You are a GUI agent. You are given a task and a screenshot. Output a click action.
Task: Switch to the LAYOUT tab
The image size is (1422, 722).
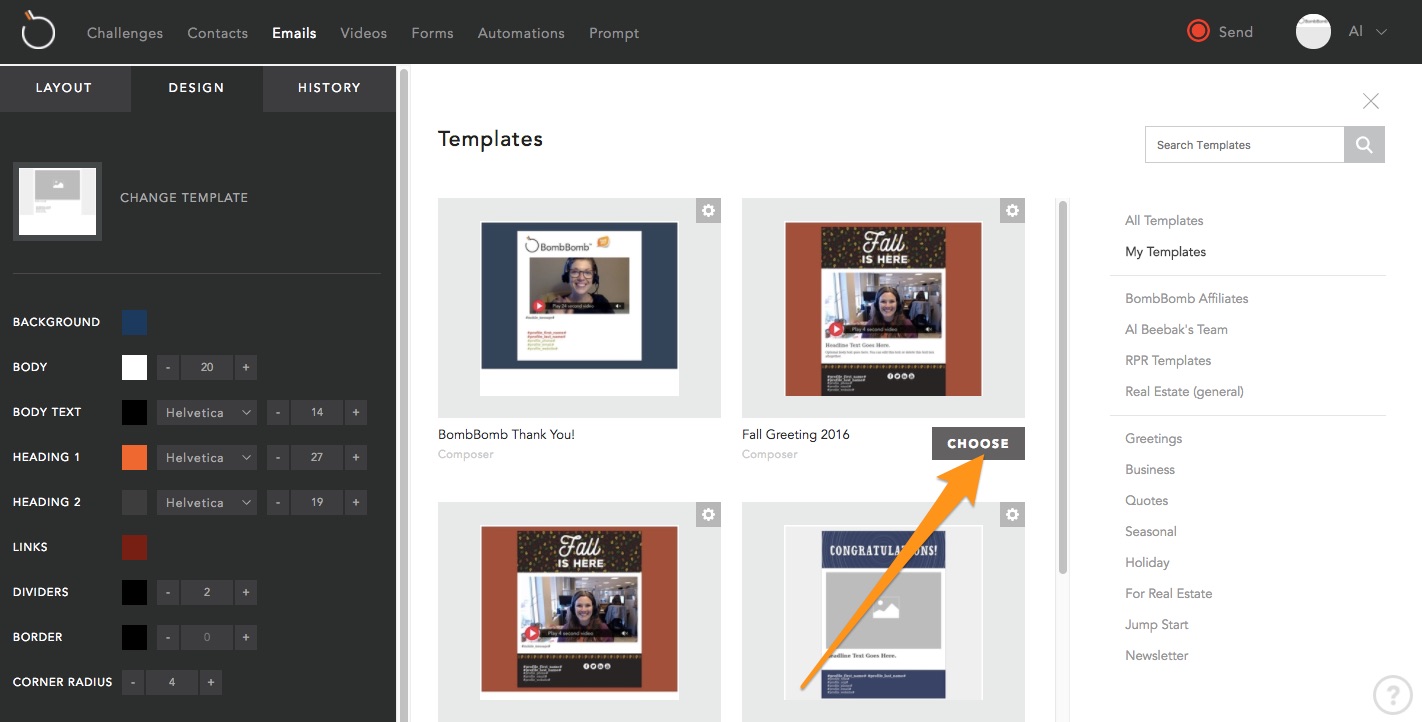(x=64, y=88)
